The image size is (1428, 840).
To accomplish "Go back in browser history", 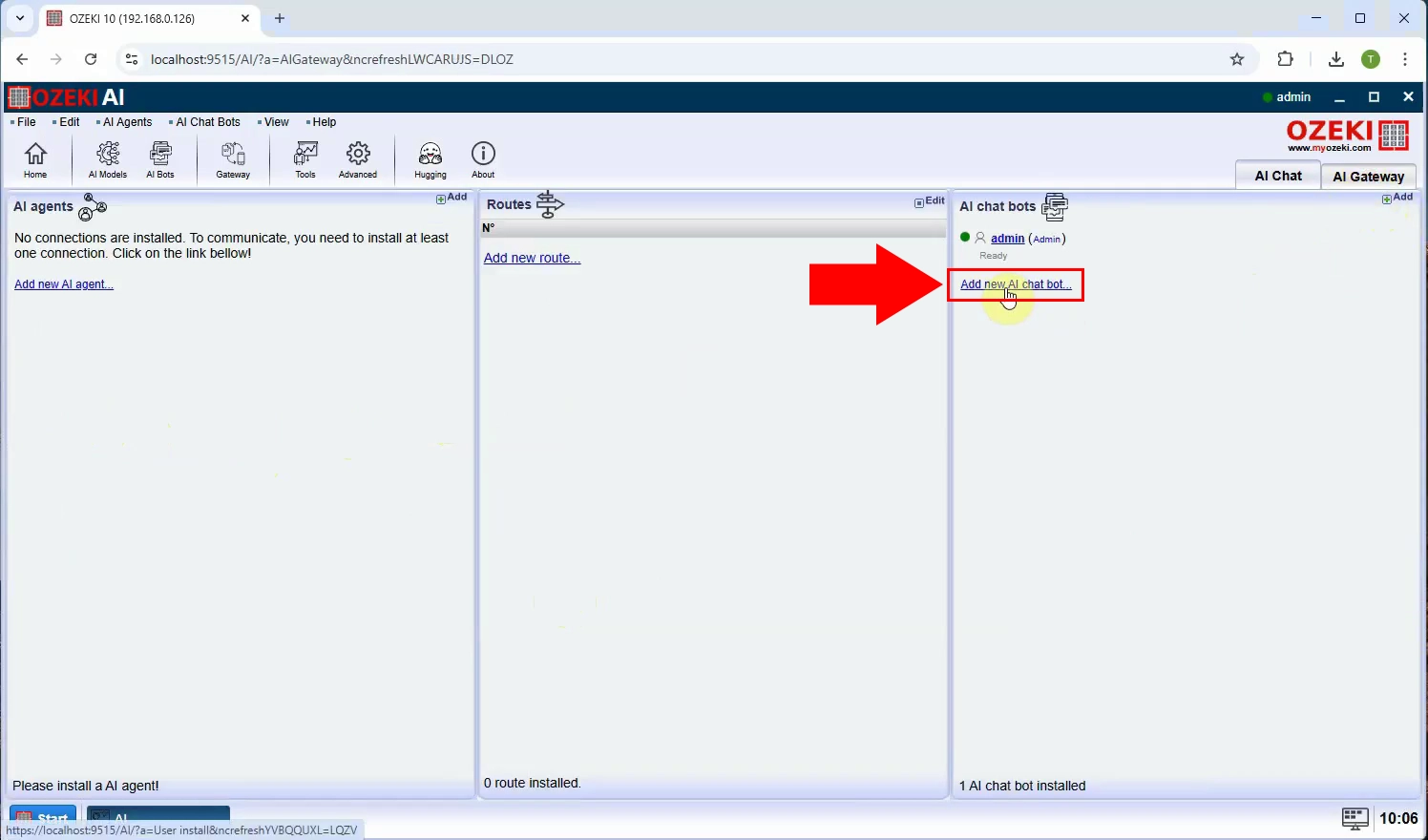I will 22,59.
